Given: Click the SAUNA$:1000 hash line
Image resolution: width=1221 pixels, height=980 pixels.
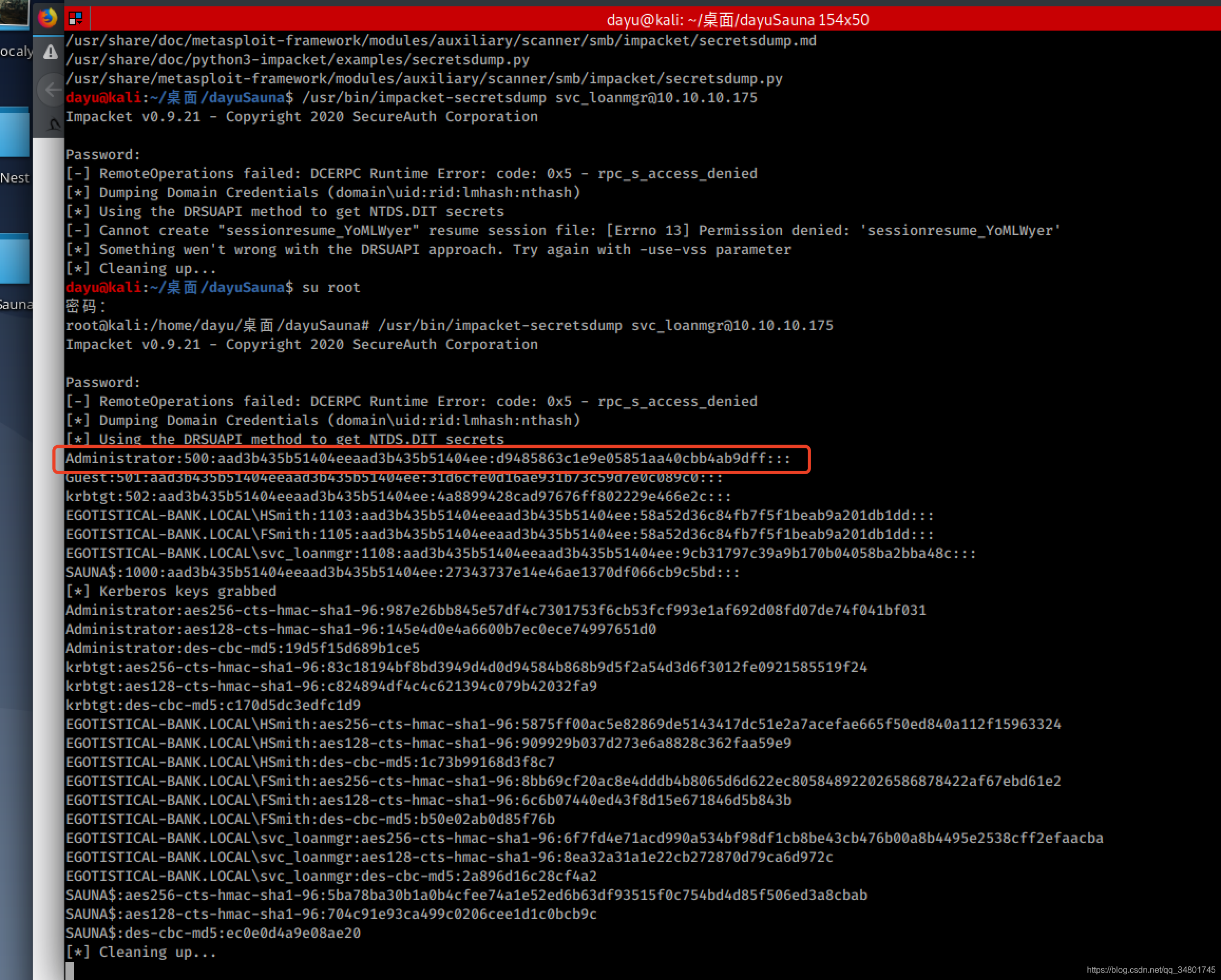Looking at the screenshot, I should (403, 572).
